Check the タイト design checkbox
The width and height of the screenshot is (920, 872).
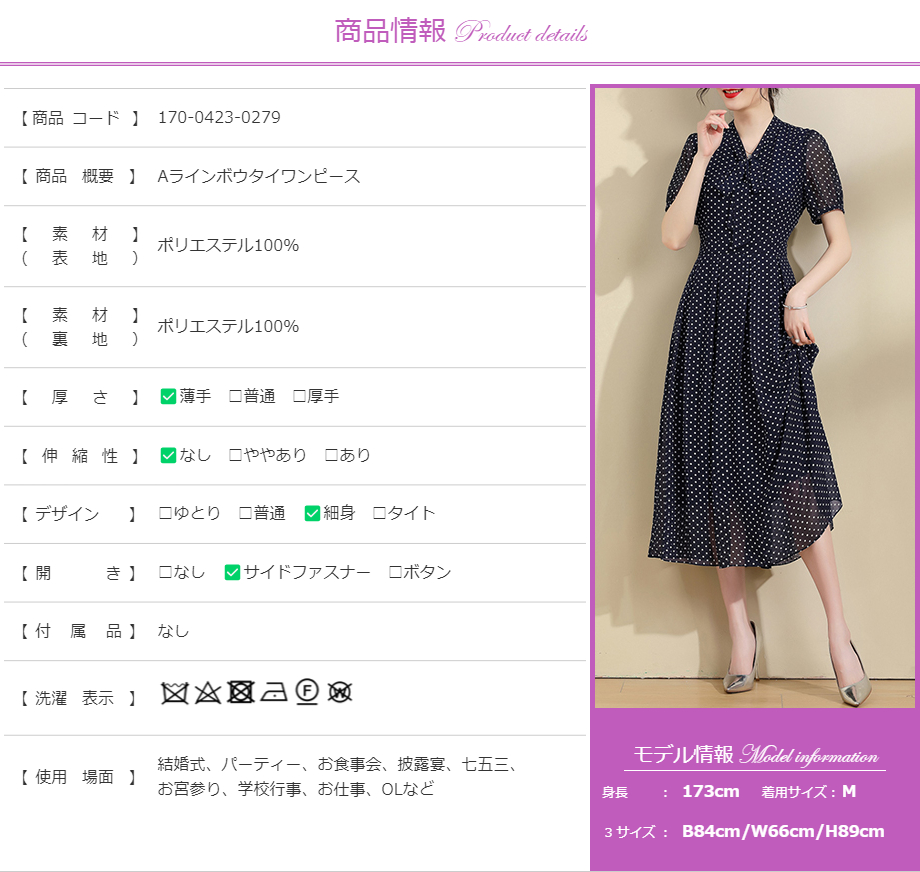tap(379, 513)
